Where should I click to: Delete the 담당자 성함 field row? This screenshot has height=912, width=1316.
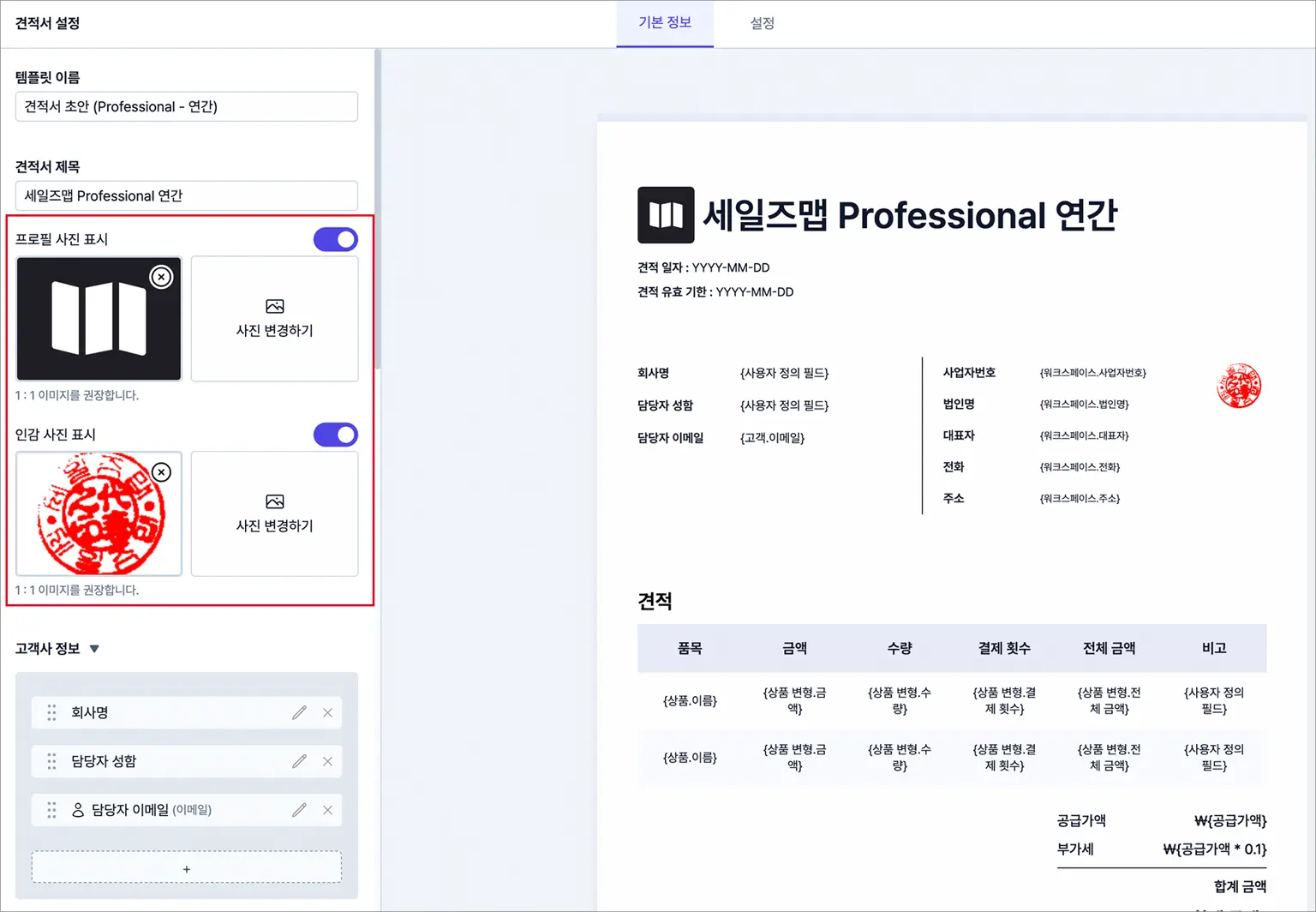pyautogui.click(x=327, y=761)
